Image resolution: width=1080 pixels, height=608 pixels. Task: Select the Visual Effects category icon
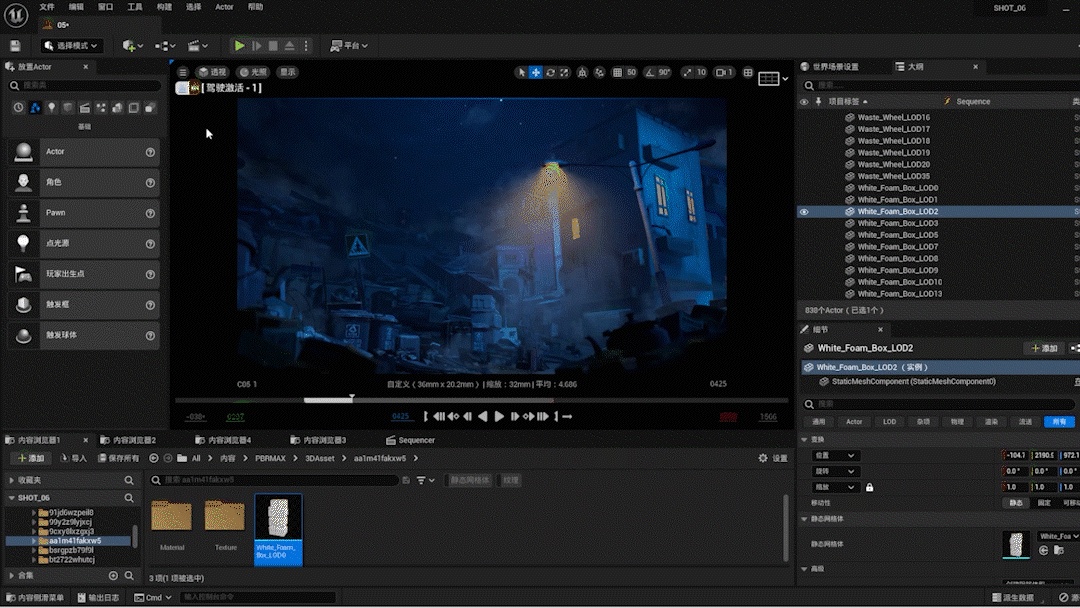point(101,108)
